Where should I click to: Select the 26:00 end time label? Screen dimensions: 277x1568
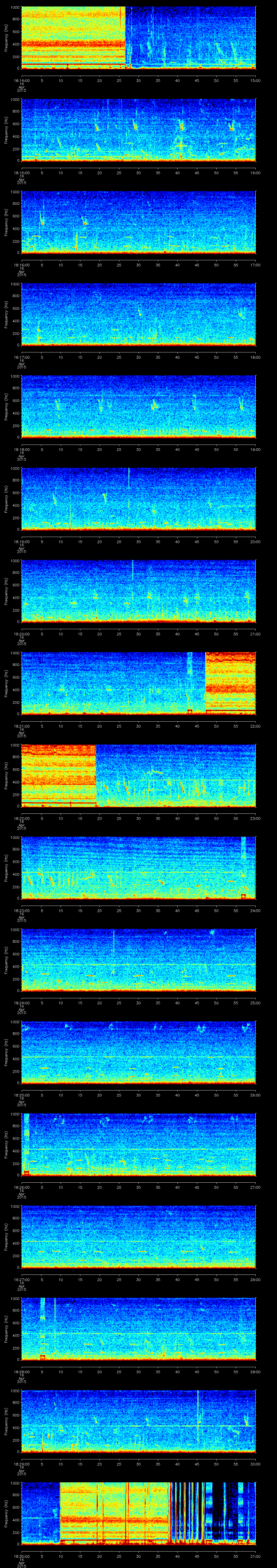[256, 1095]
